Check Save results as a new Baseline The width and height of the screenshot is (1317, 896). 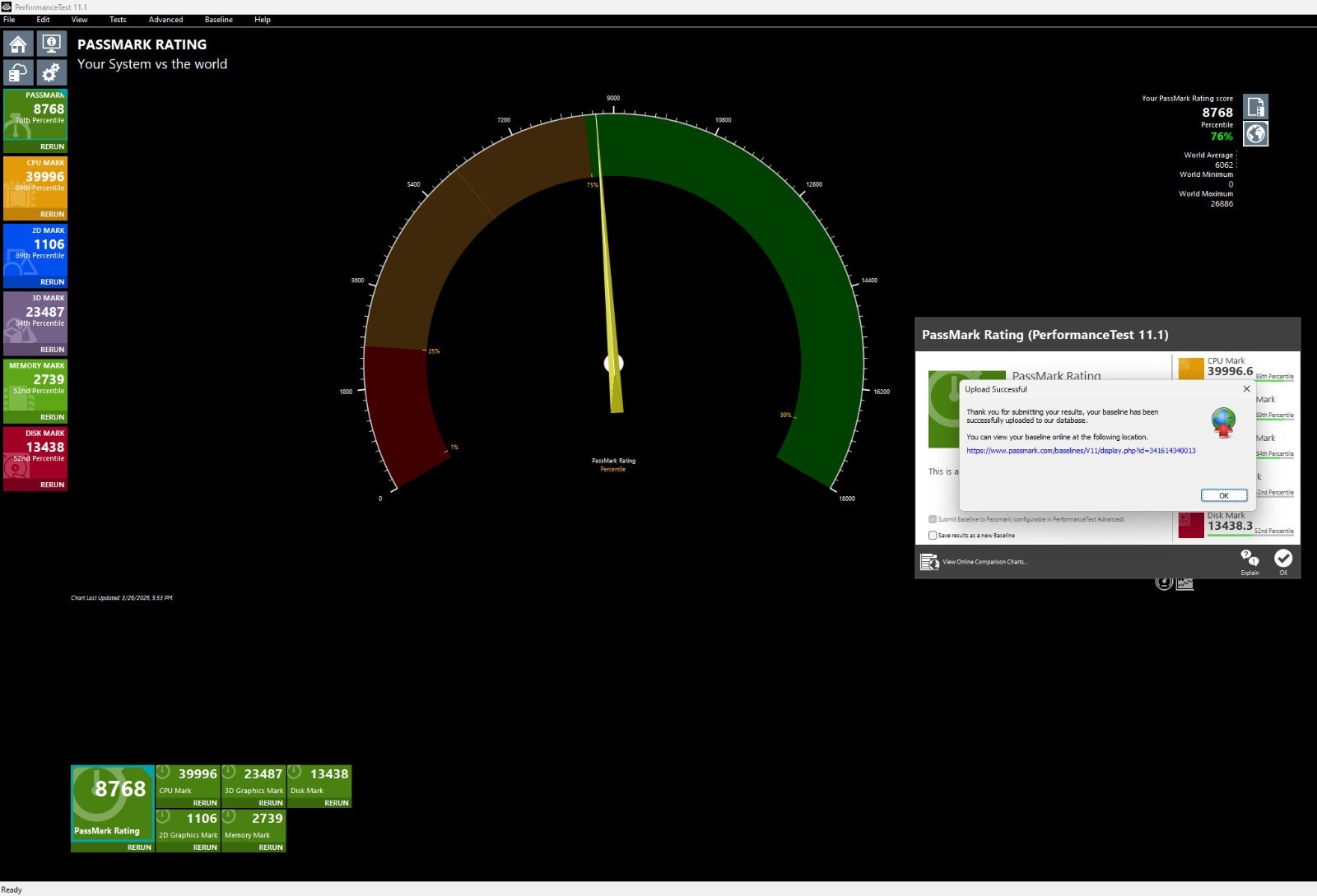pyautogui.click(x=933, y=535)
